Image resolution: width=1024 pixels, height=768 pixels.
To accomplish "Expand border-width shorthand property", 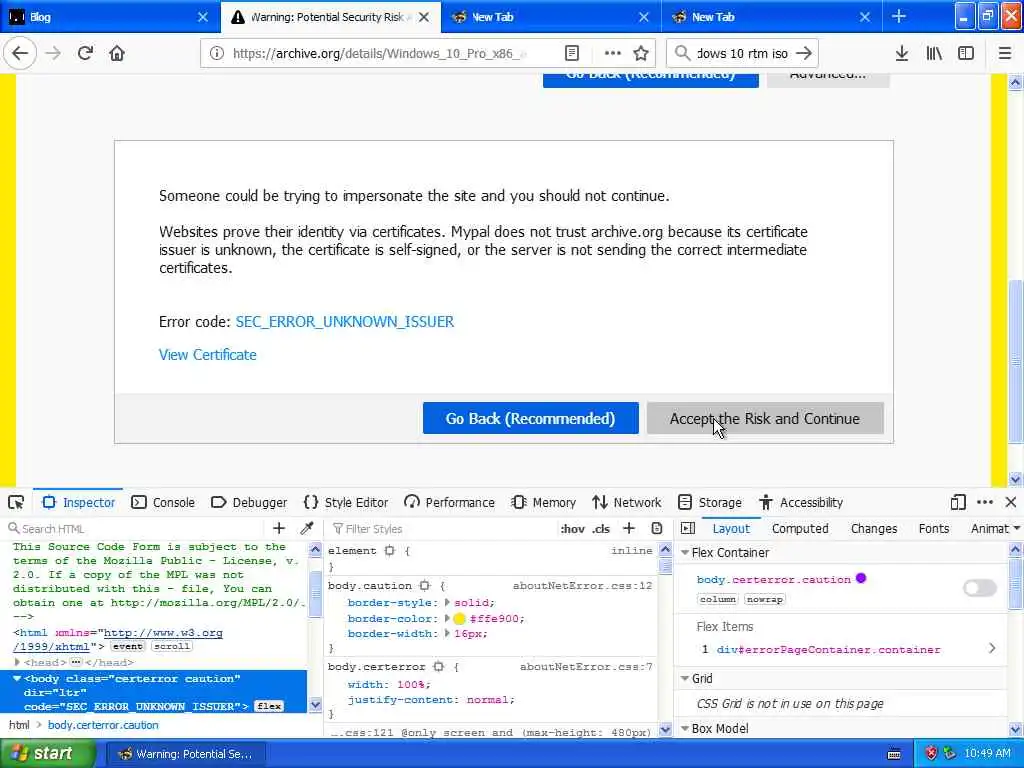I will pyautogui.click(x=447, y=633).
